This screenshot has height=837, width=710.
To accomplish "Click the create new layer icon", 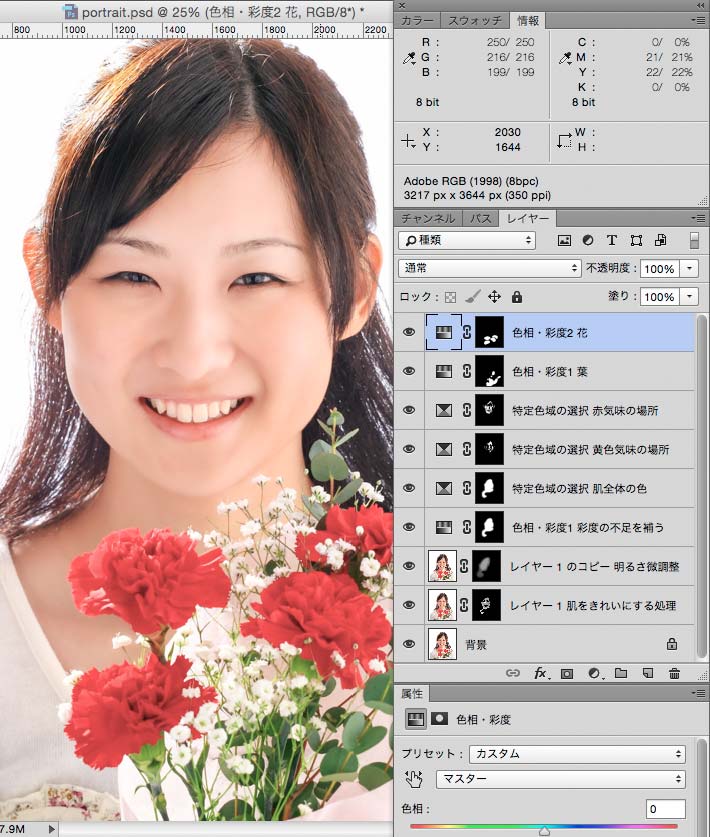I will point(647,674).
